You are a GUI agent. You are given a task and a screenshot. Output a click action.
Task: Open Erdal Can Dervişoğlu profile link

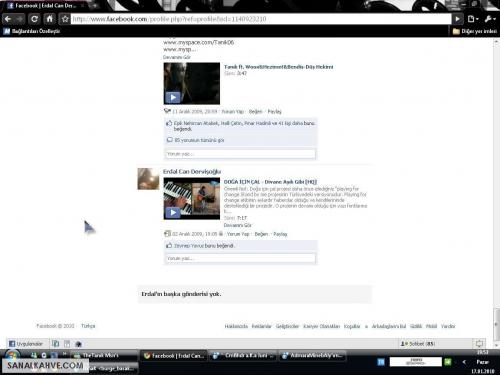tap(192, 171)
